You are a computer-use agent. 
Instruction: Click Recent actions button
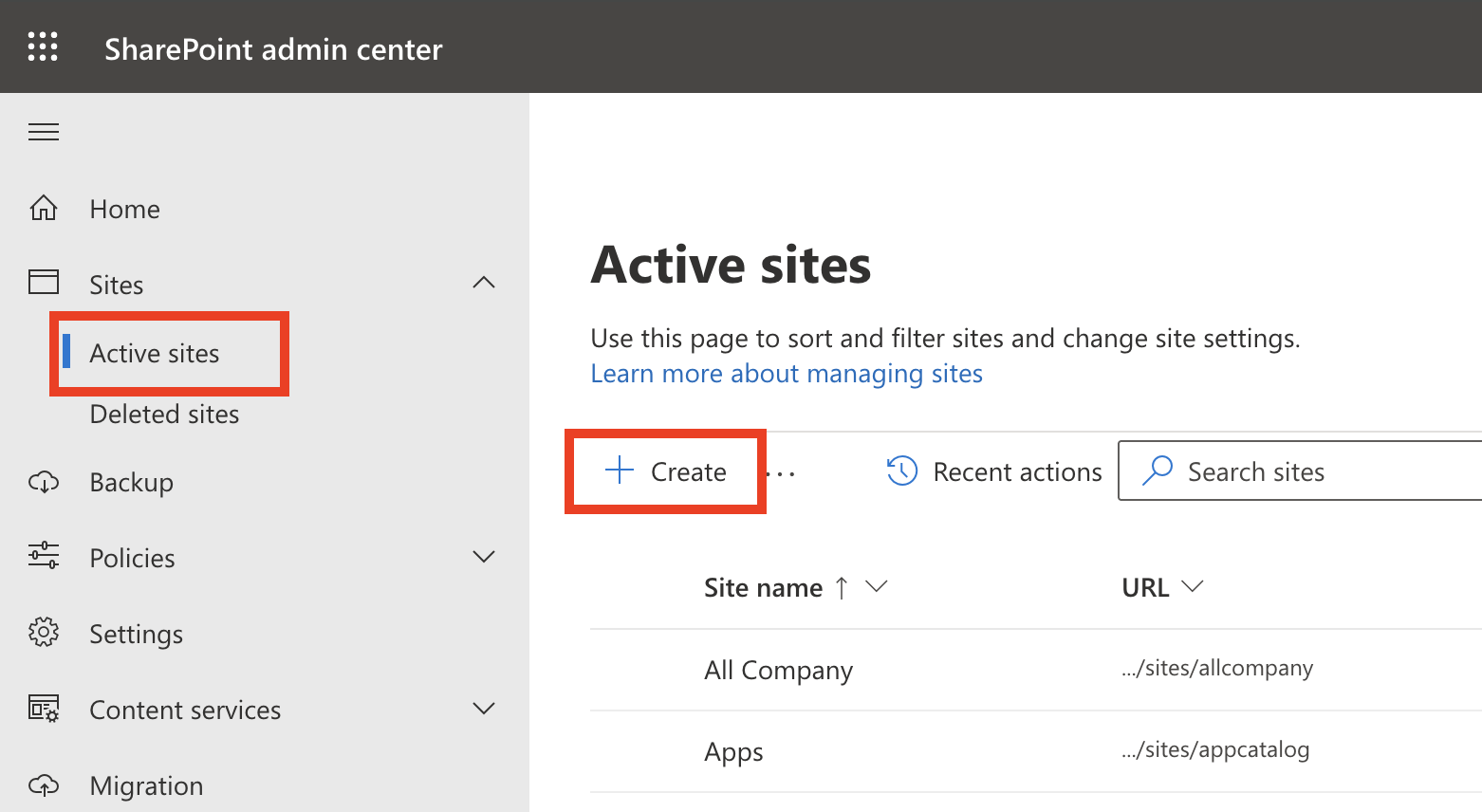pos(994,471)
